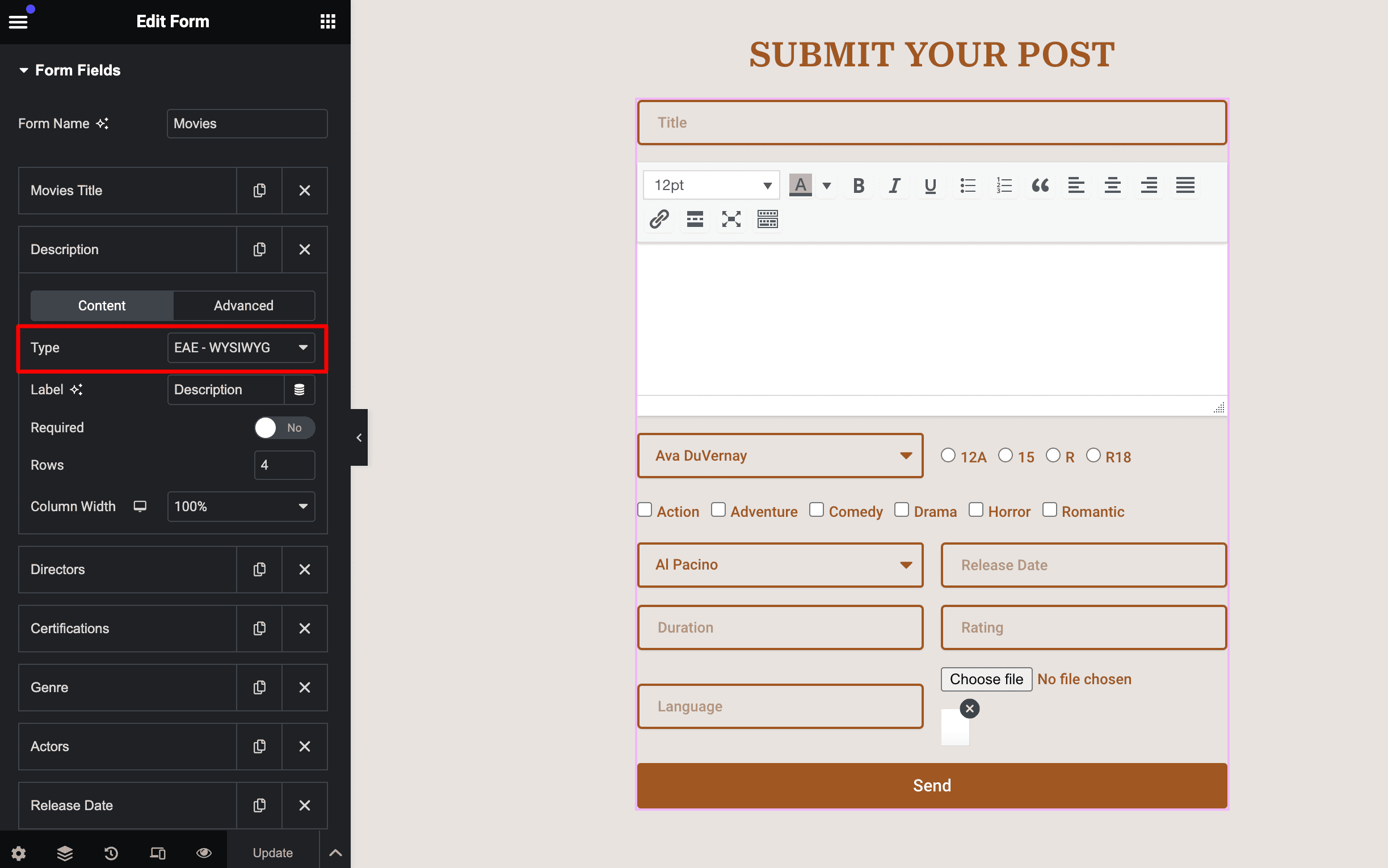
Task: Select the Content tab
Action: [x=102, y=305]
